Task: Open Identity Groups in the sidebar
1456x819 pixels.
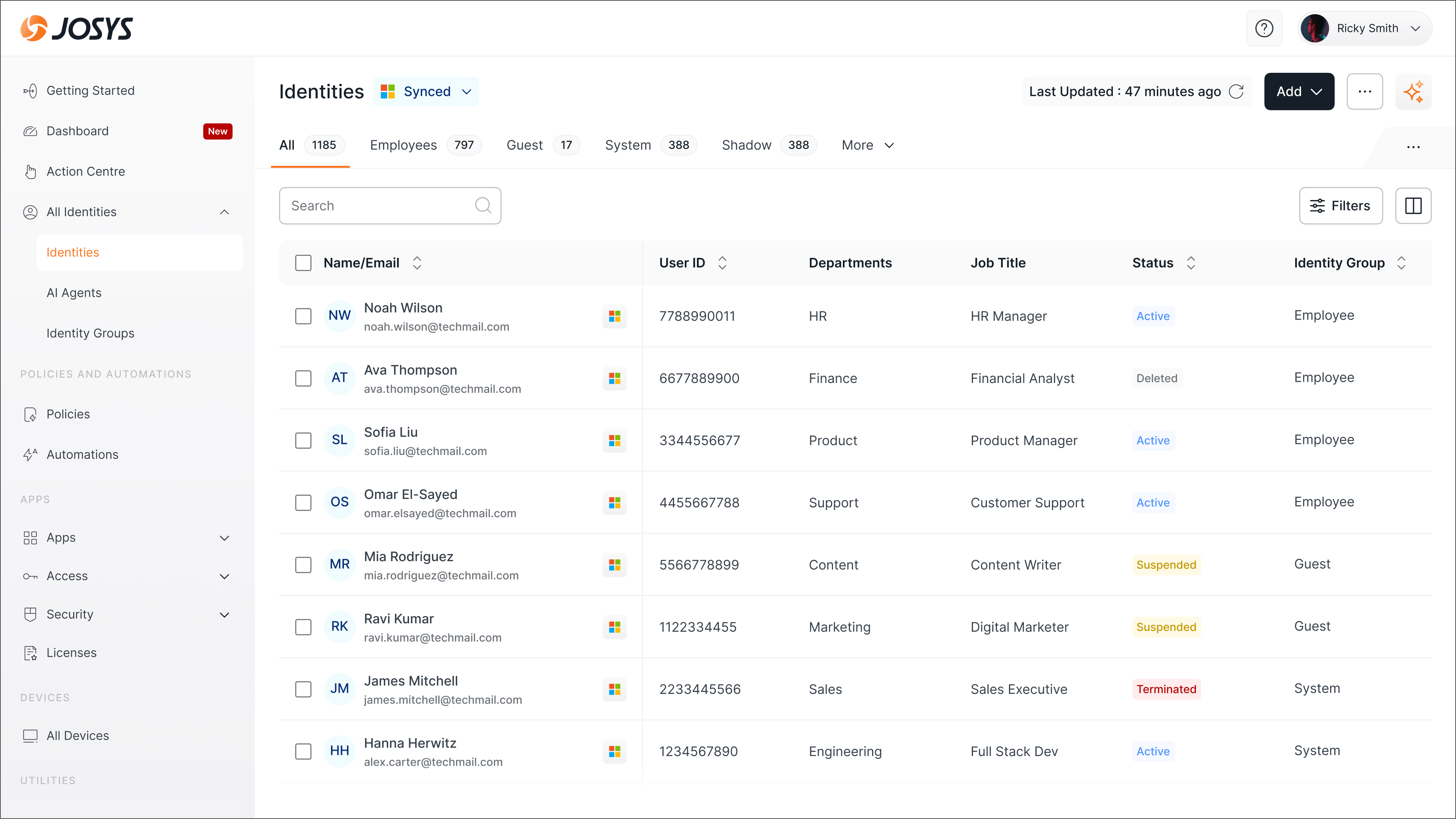Action: coord(91,334)
